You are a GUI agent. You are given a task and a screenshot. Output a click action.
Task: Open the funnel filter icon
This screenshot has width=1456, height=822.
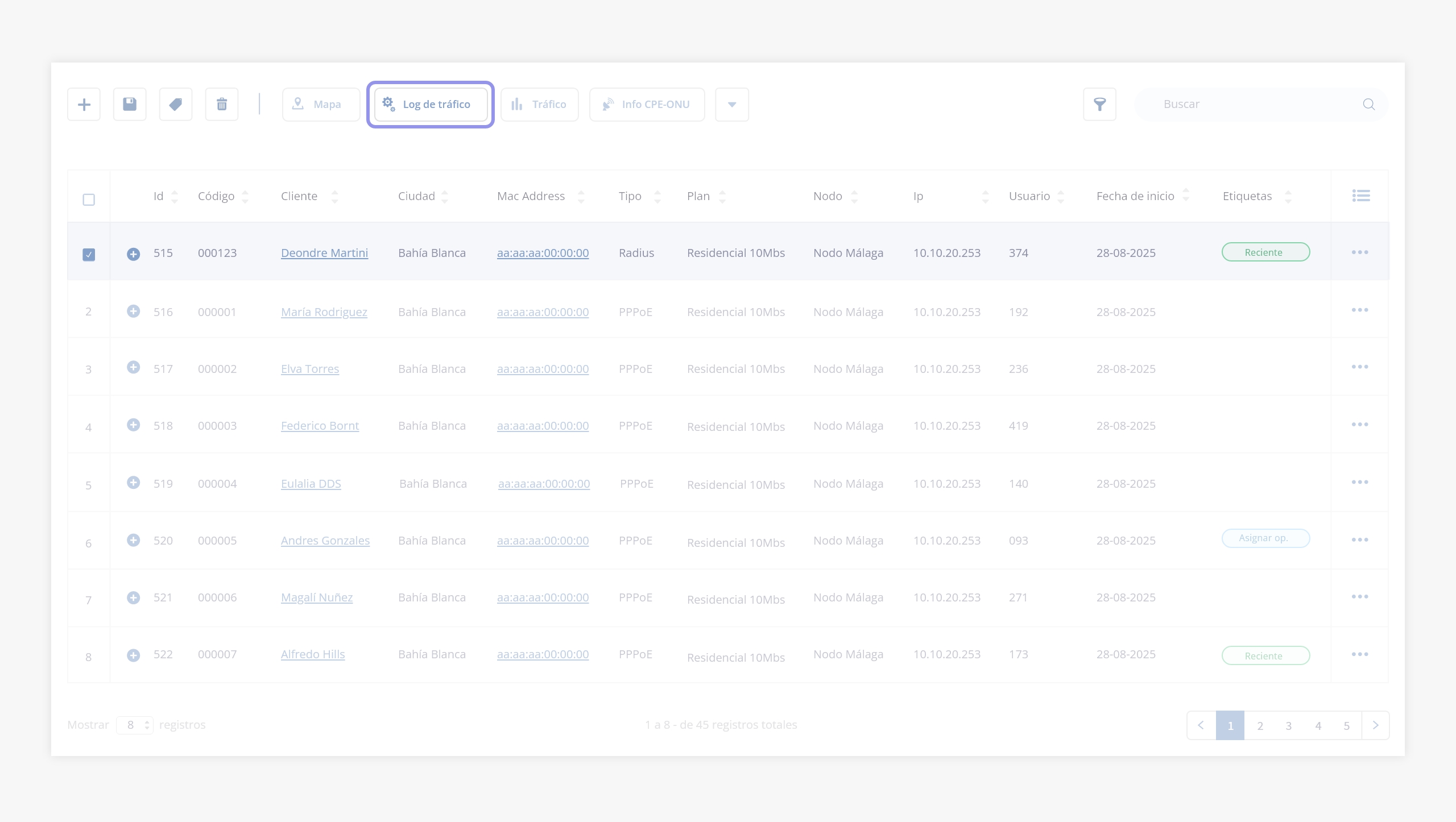point(1099,105)
